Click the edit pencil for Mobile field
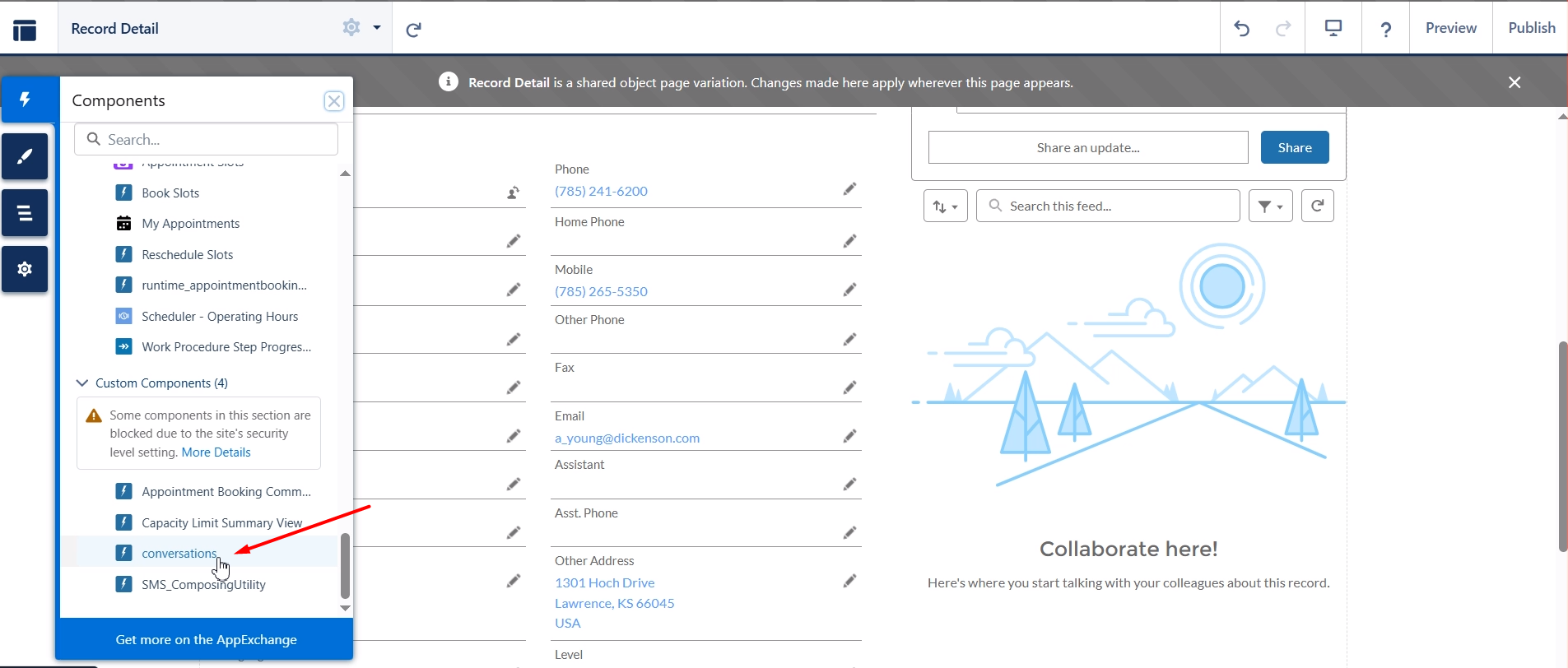 point(850,290)
